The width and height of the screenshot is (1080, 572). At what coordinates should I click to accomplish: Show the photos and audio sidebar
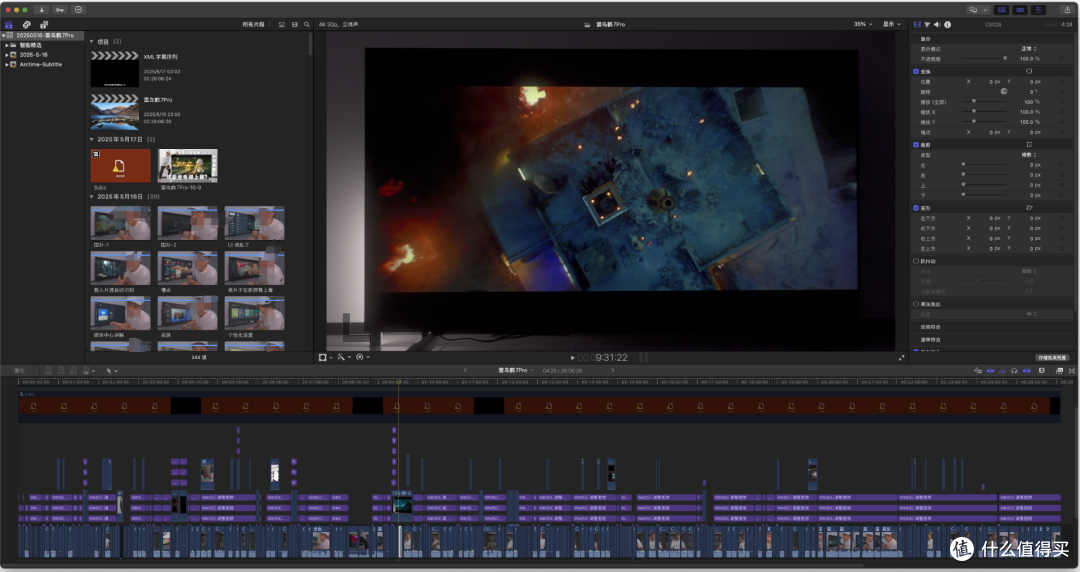(x=26, y=25)
